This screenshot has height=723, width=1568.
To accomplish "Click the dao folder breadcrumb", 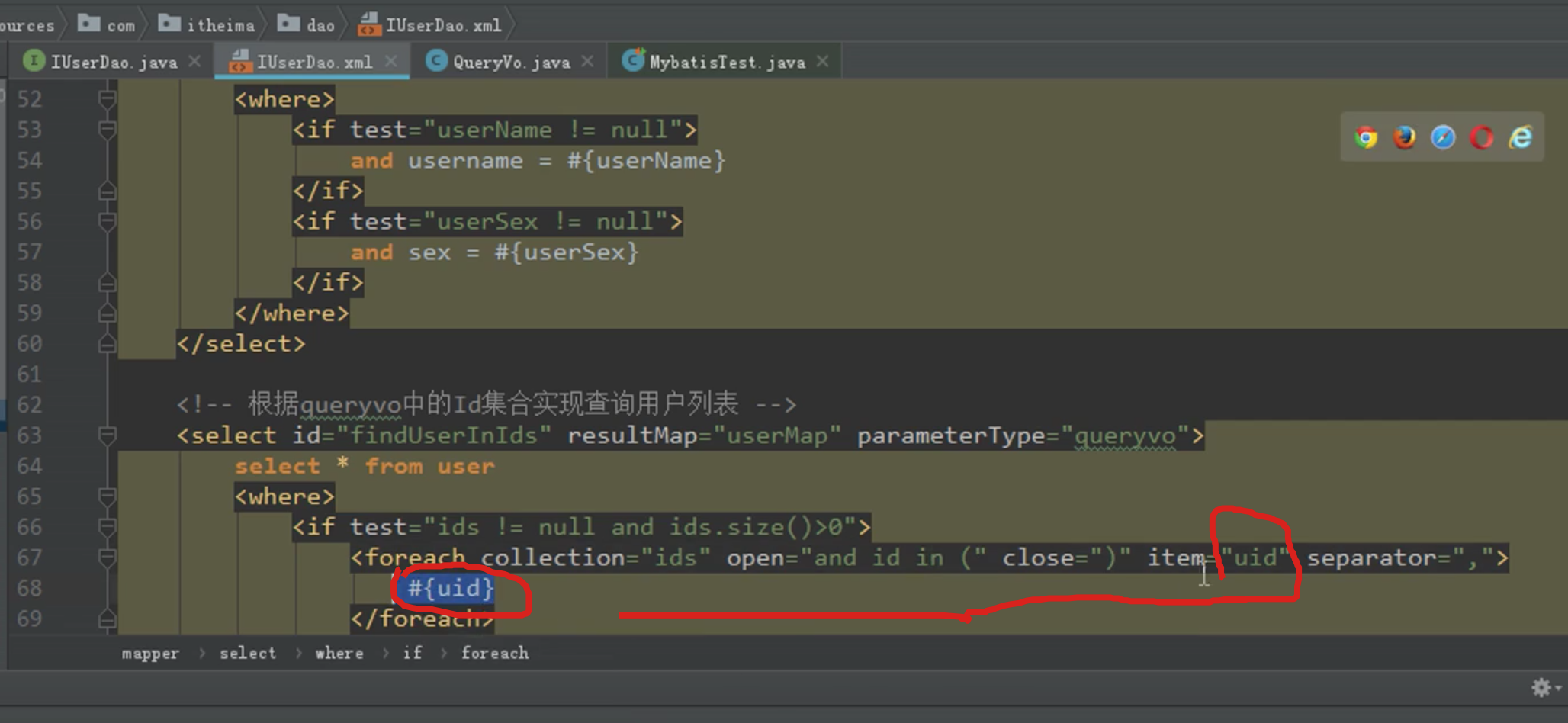I will 306,24.
